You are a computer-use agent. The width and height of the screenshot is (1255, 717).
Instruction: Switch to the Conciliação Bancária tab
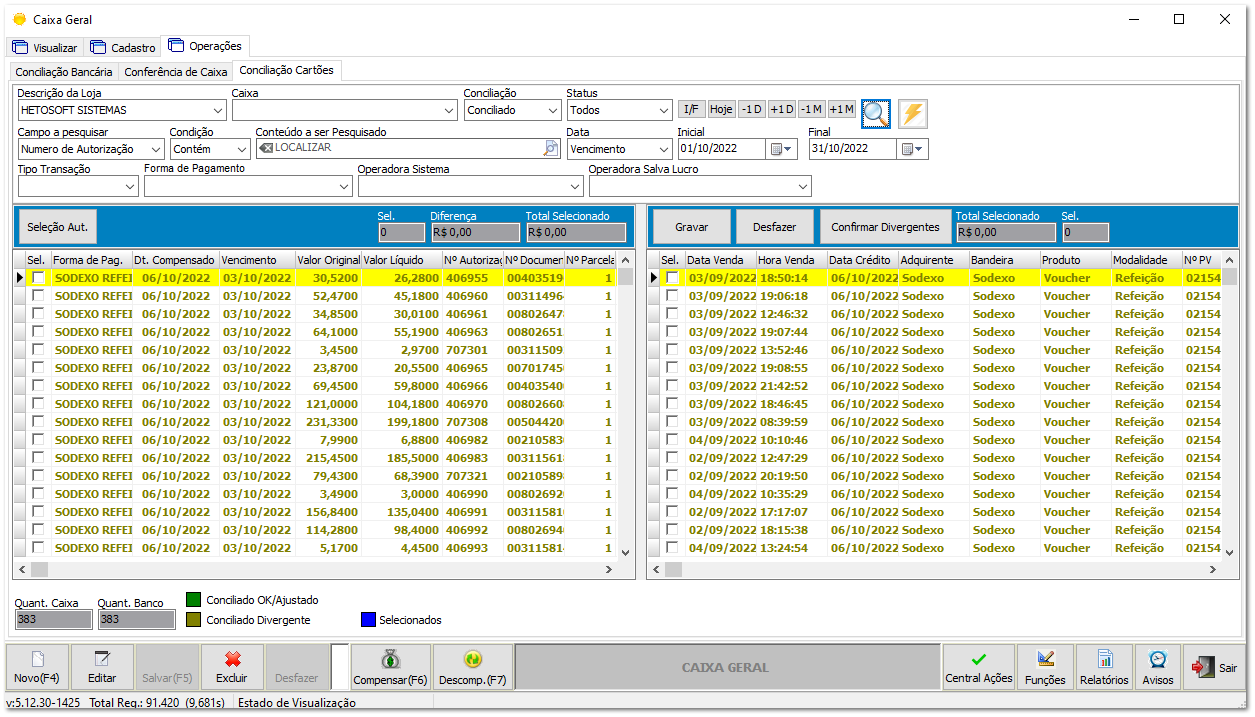64,72
